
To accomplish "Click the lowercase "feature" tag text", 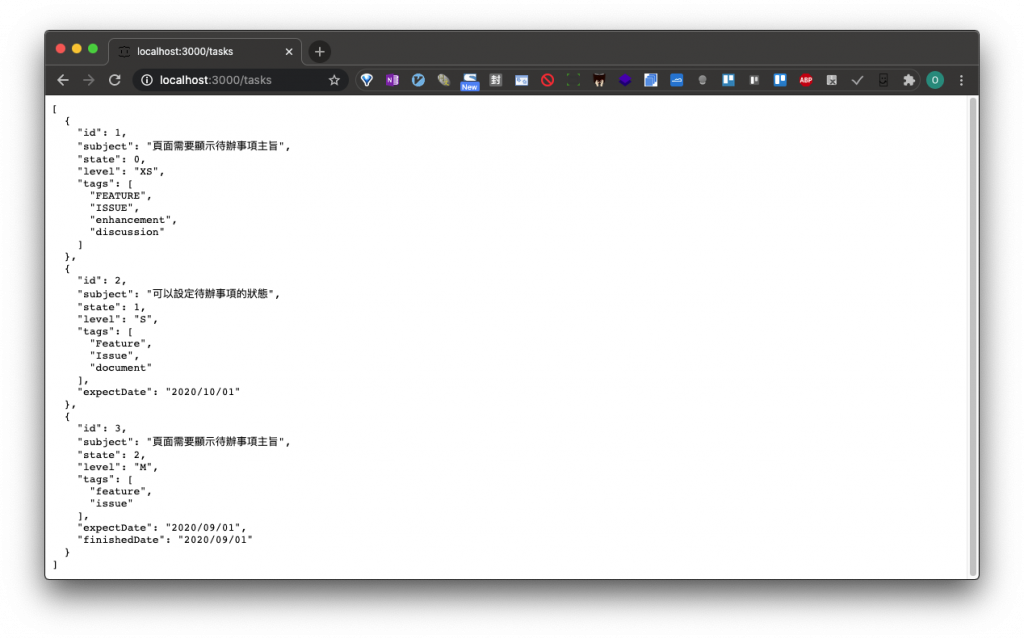I will 121,491.
